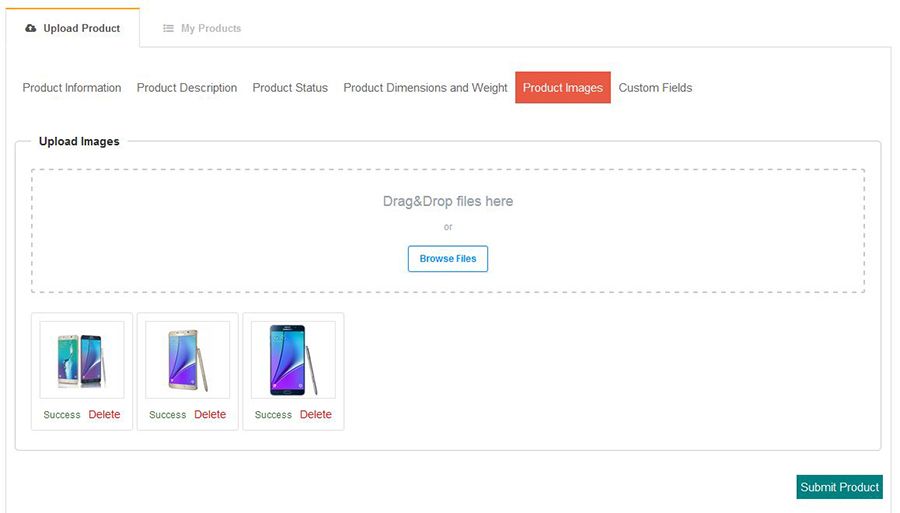Open the gold phone image thumbnail
The image size is (900, 513).
coord(188,360)
